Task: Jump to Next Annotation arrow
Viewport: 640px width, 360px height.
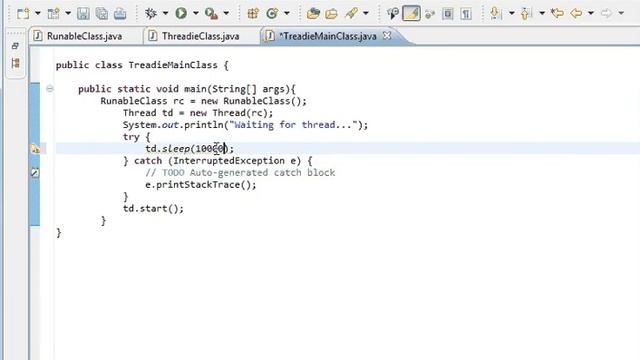Action: coord(496,13)
